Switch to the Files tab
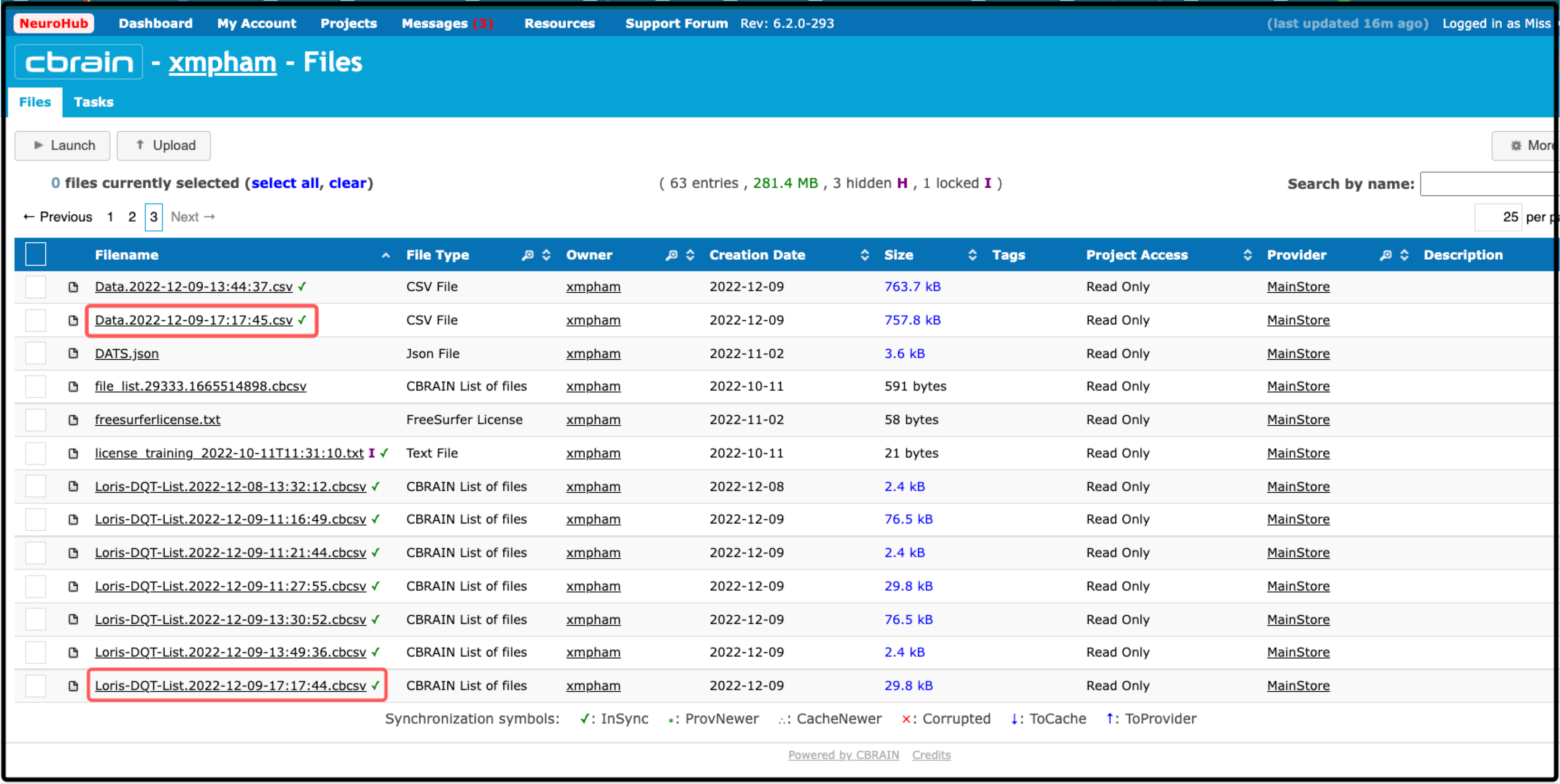This screenshot has height=784, width=1560. point(35,102)
